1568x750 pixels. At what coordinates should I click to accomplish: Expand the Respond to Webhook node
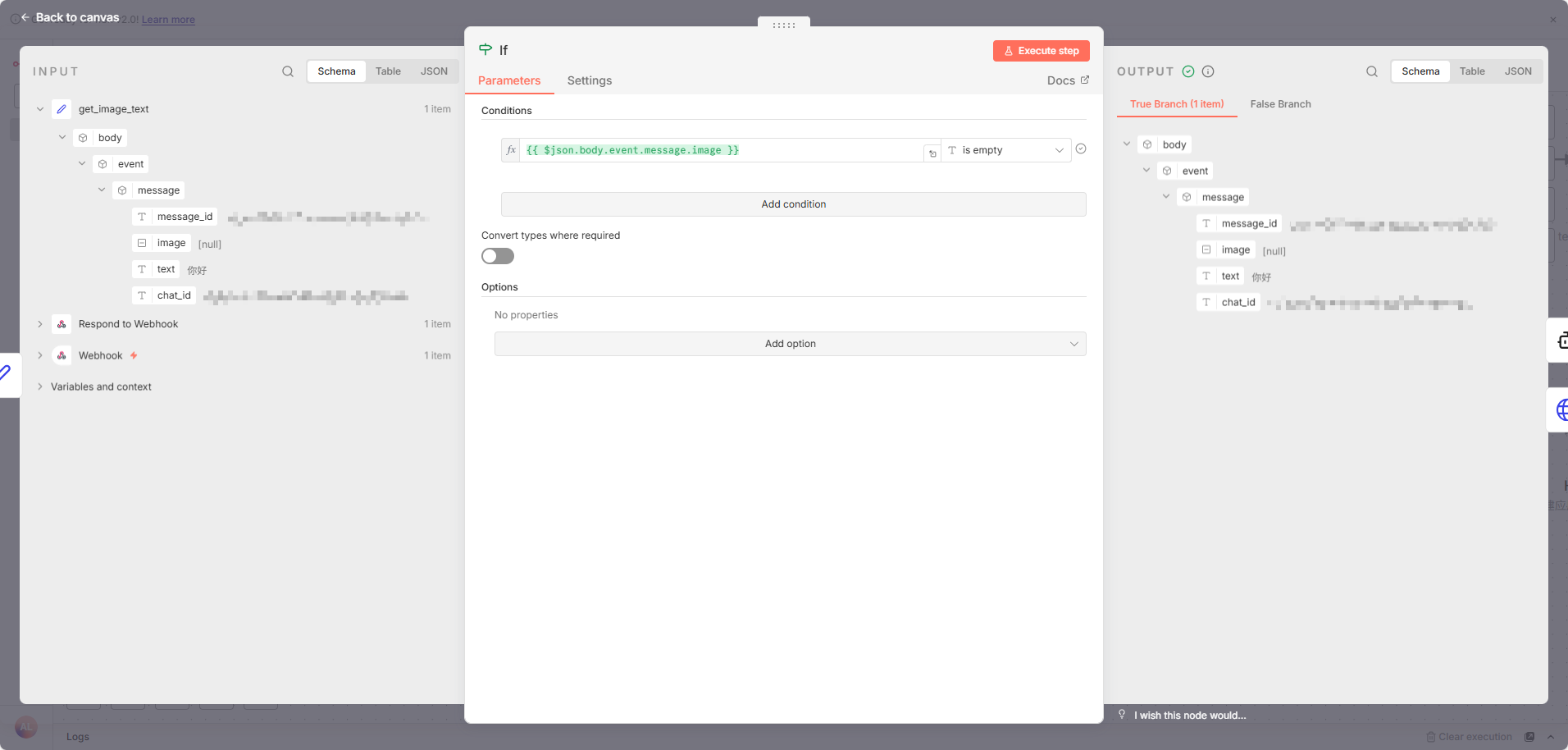point(40,324)
